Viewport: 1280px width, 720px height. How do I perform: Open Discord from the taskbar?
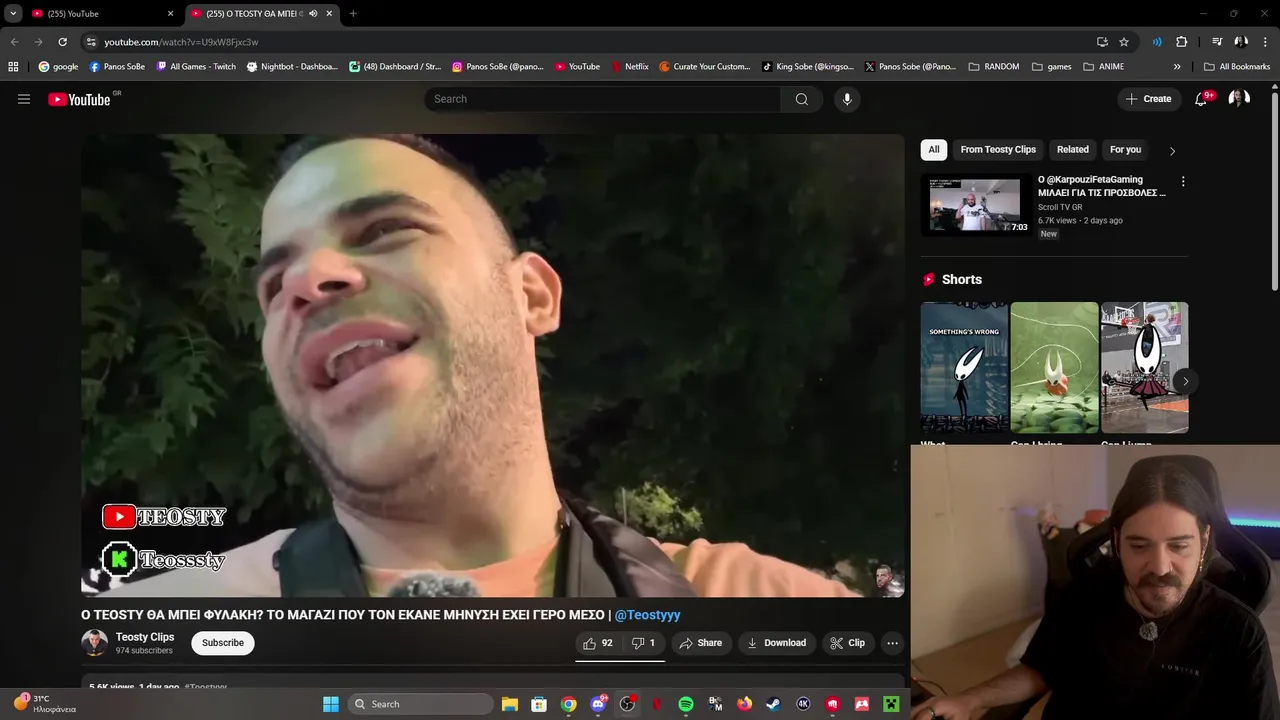click(x=598, y=704)
